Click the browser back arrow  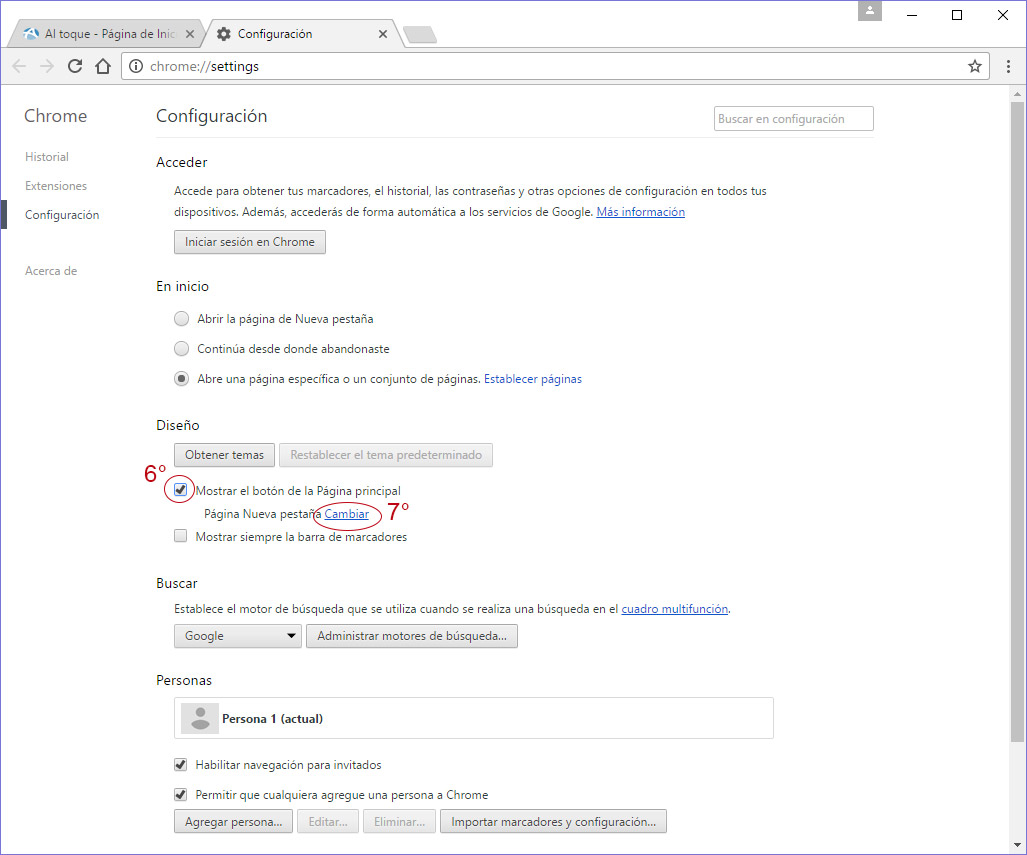click(x=19, y=66)
